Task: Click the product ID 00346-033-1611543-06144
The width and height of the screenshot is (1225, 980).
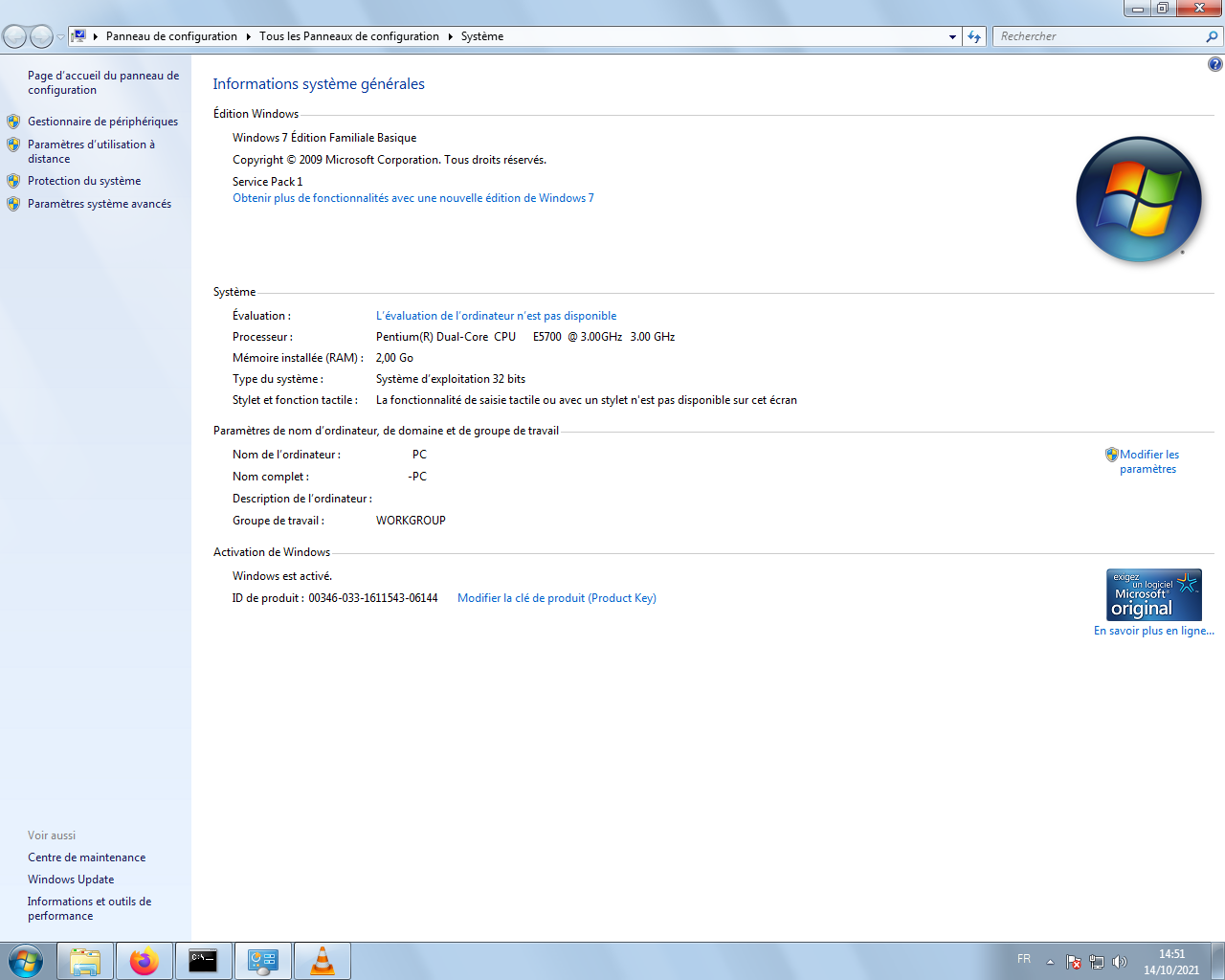Action: (x=373, y=598)
